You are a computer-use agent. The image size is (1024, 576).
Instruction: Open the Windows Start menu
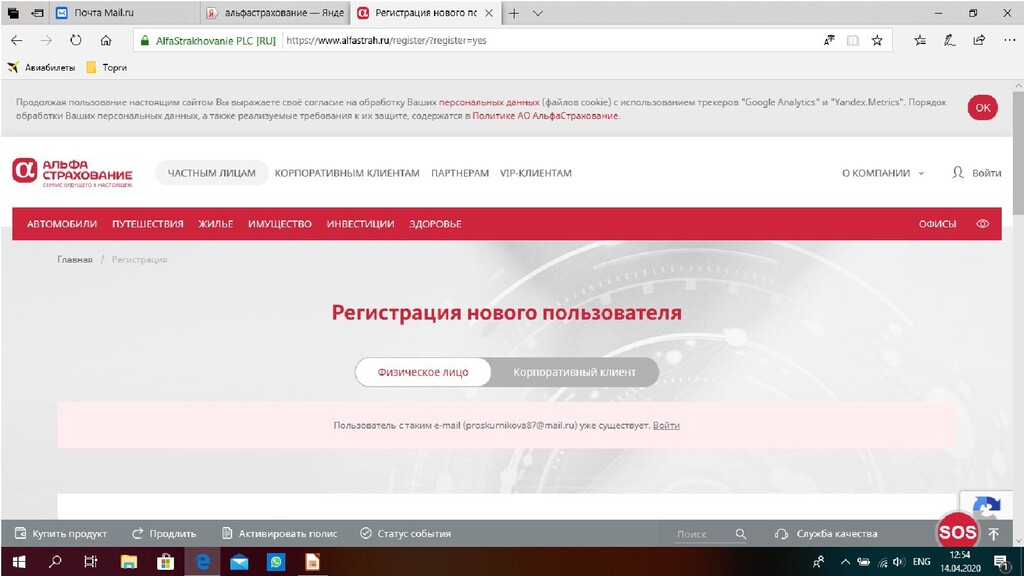click(x=19, y=562)
